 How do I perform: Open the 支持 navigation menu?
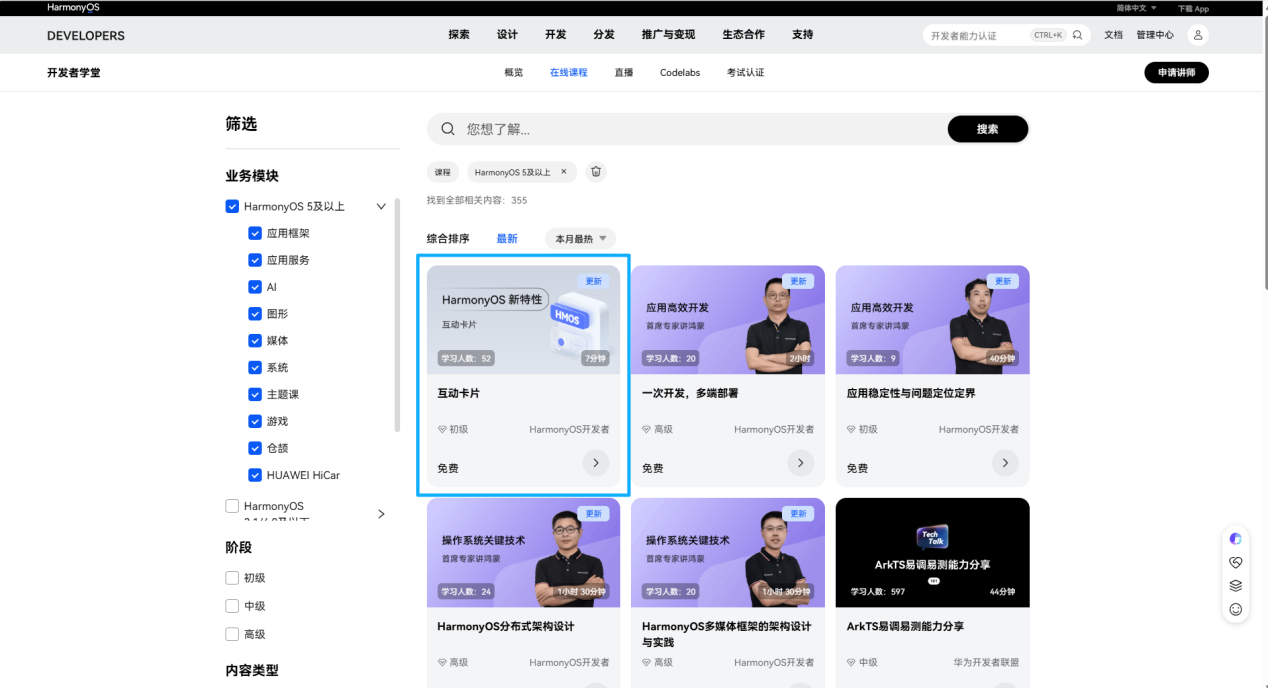[803, 35]
